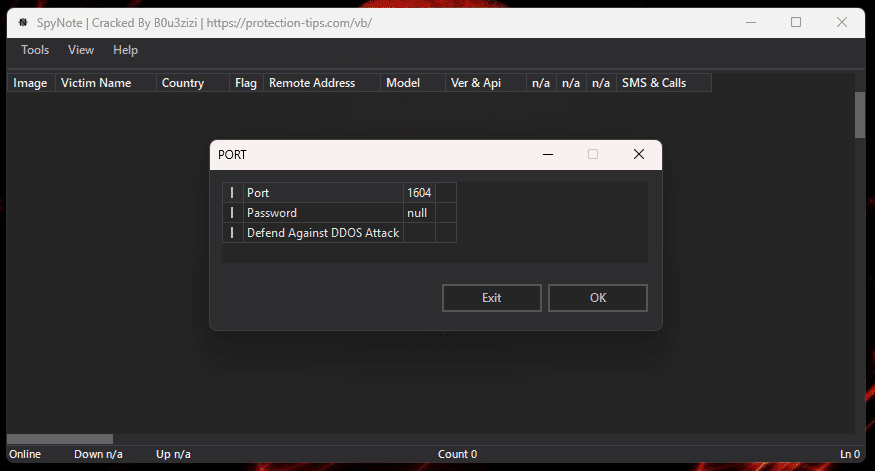The width and height of the screenshot is (875, 471).
Task: Open the Tools menu
Action: (x=35, y=50)
